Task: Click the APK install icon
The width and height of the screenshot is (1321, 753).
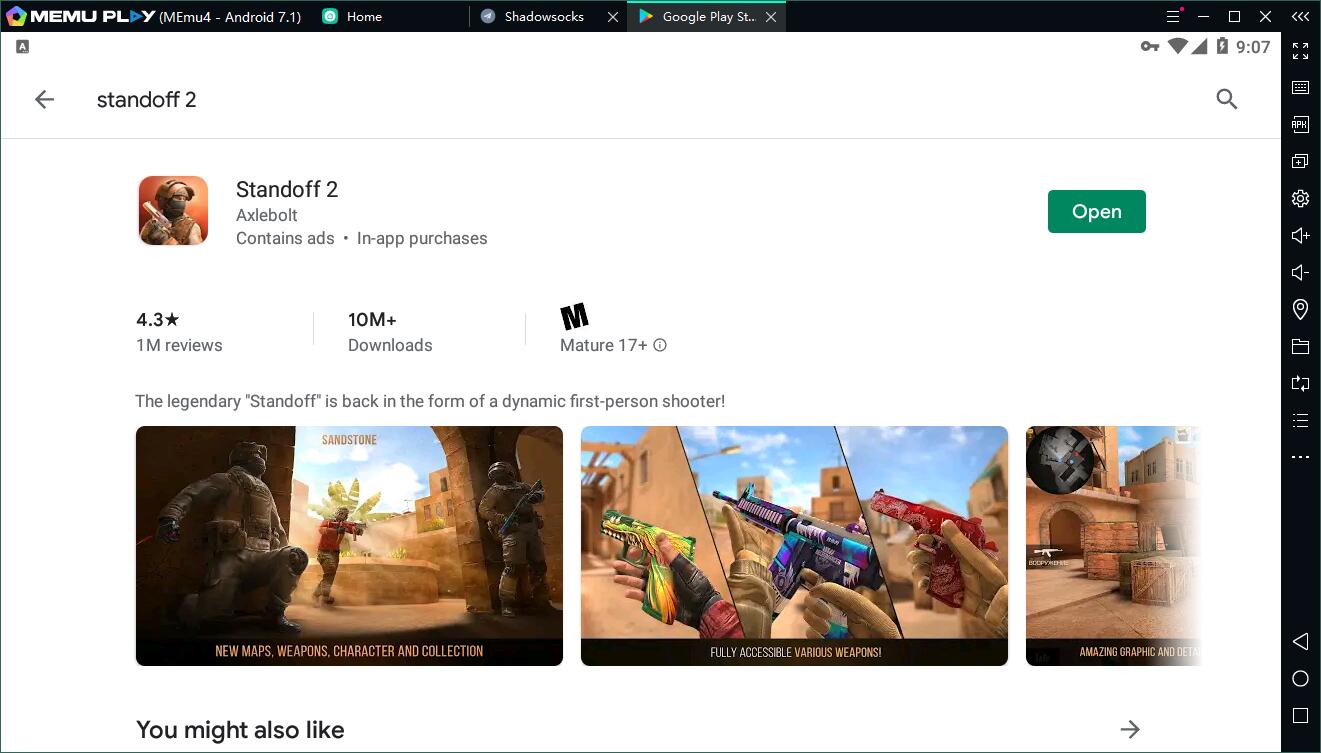Action: tap(1300, 125)
